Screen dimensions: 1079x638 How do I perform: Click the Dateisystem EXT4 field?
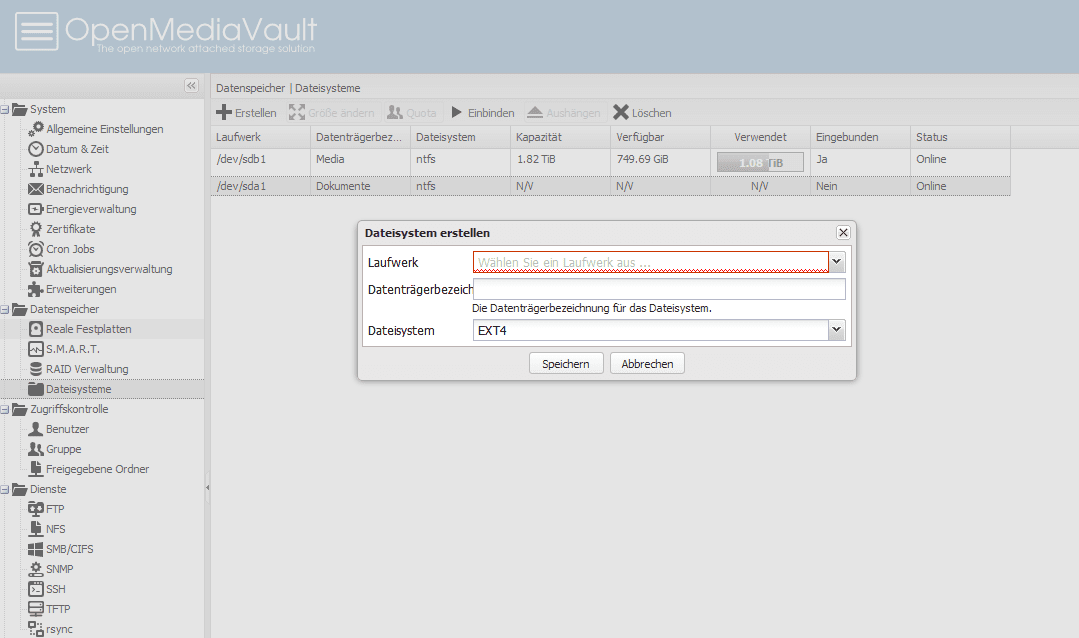pyautogui.click(x=651, y=330)
